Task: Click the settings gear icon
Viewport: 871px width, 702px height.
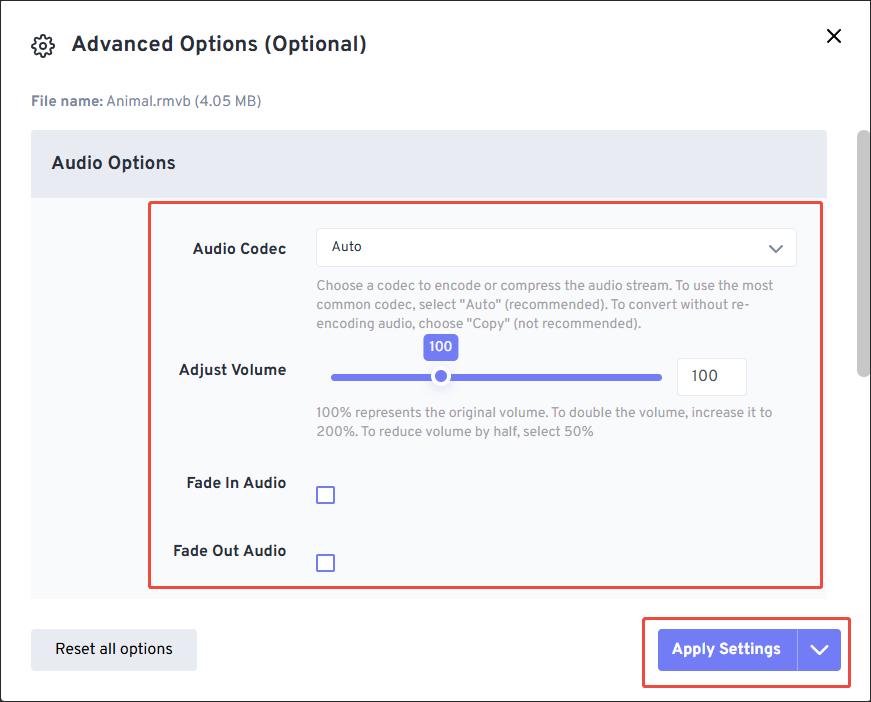Action: pos(42,45)
